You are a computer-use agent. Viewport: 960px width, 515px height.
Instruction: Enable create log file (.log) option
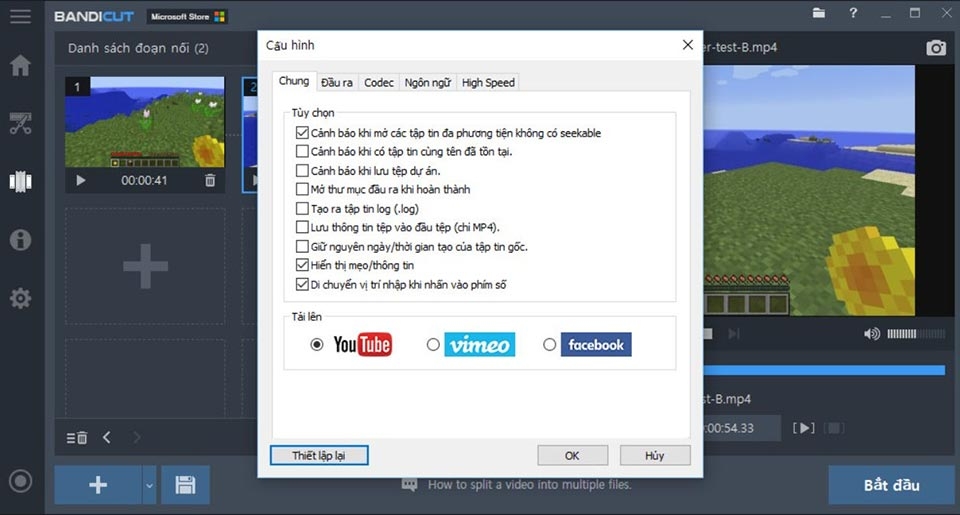pyautogui.click(x=302, y=208)
